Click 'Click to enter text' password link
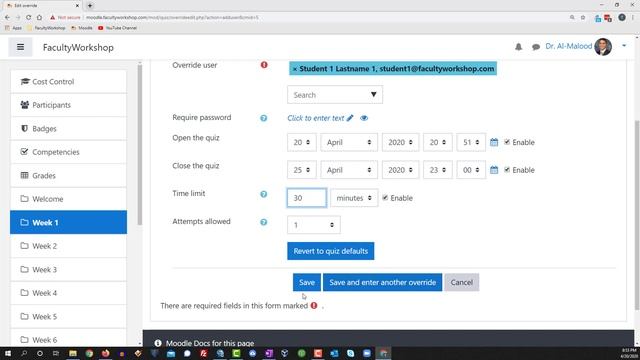 click(x=316, y=118)
